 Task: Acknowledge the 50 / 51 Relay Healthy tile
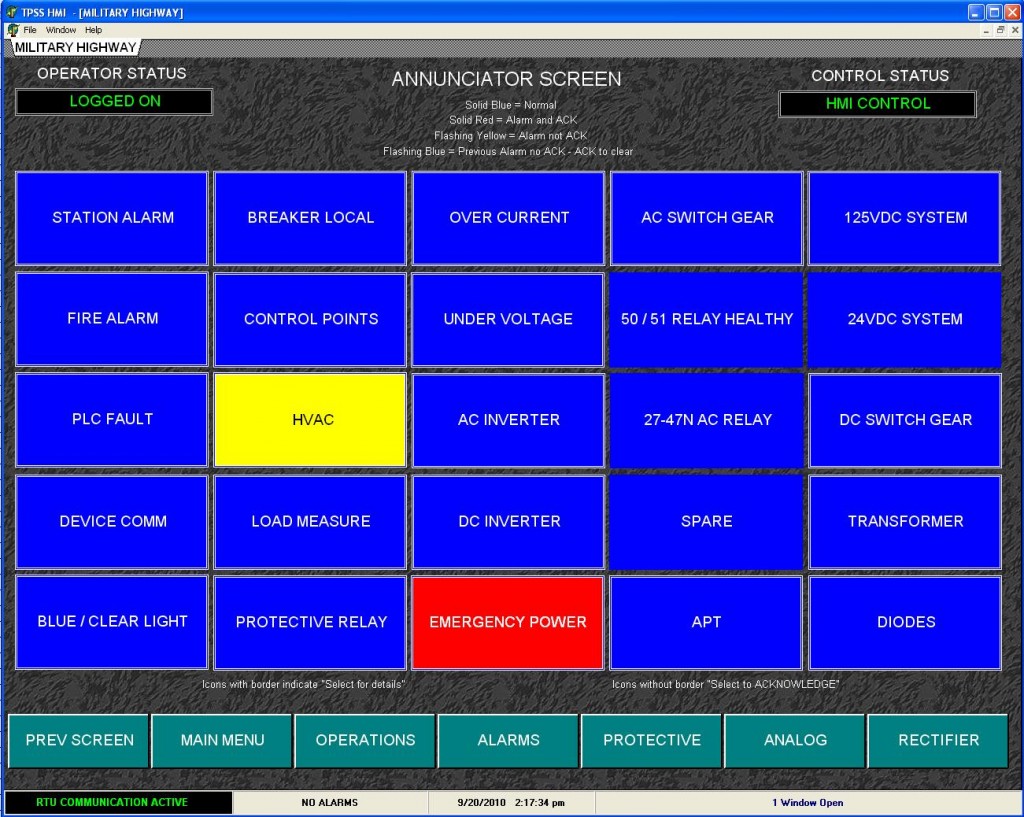706,319
